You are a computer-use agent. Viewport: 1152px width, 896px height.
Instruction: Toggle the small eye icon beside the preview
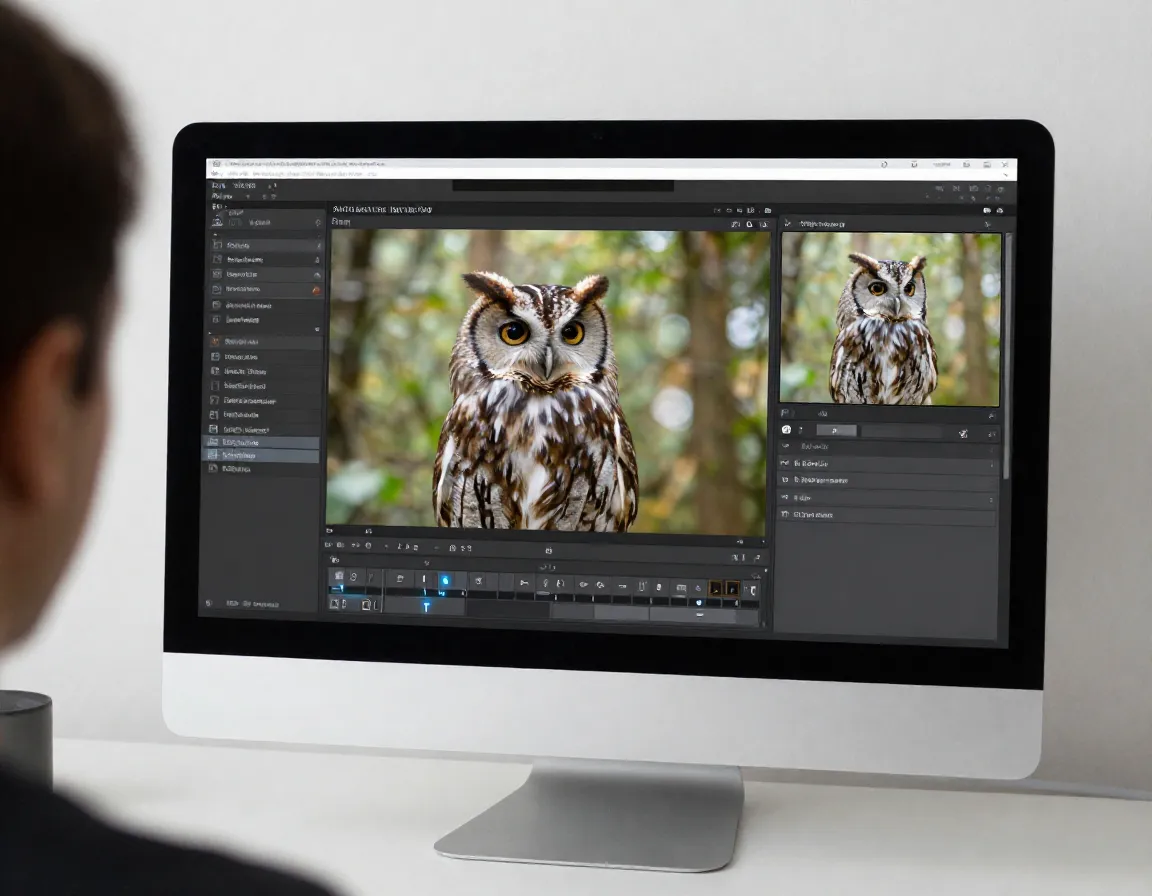coord(787,223)
